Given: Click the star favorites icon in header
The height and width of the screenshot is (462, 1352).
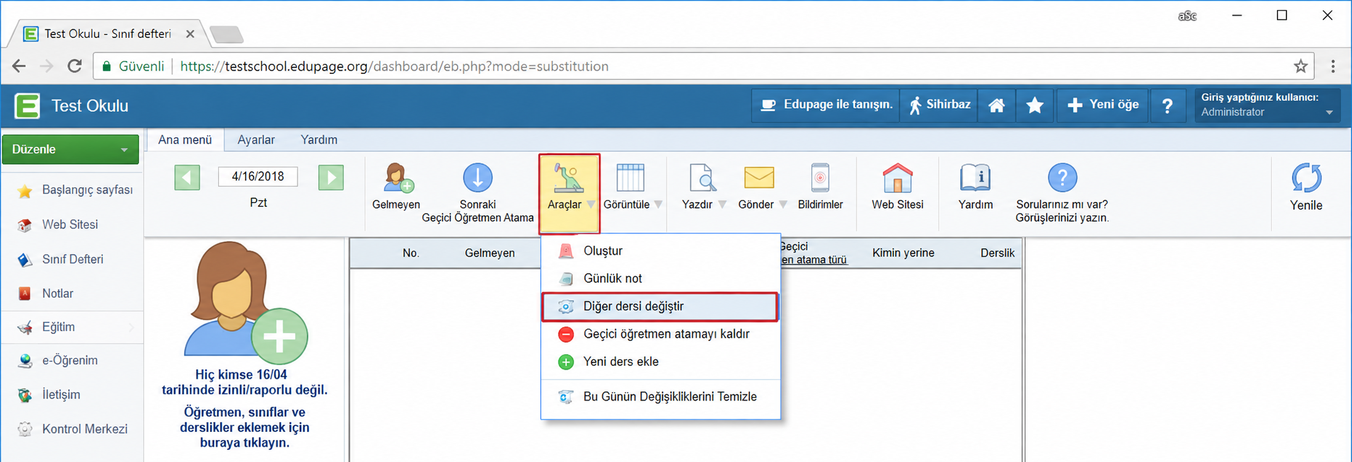Looking at the screenshot, I should point(1035,105).
